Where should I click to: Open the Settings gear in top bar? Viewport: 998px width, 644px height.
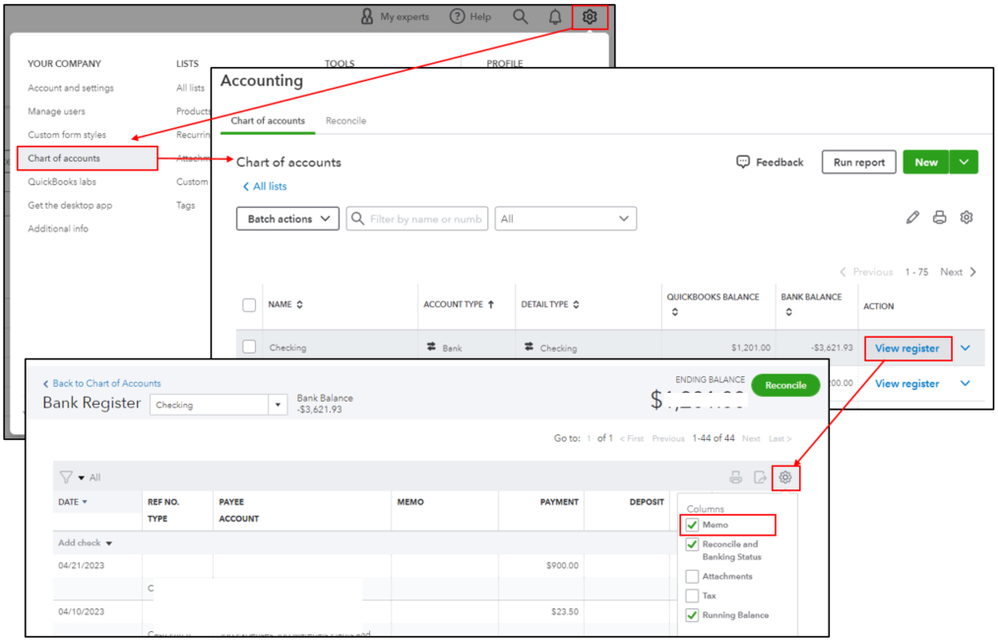589,17
